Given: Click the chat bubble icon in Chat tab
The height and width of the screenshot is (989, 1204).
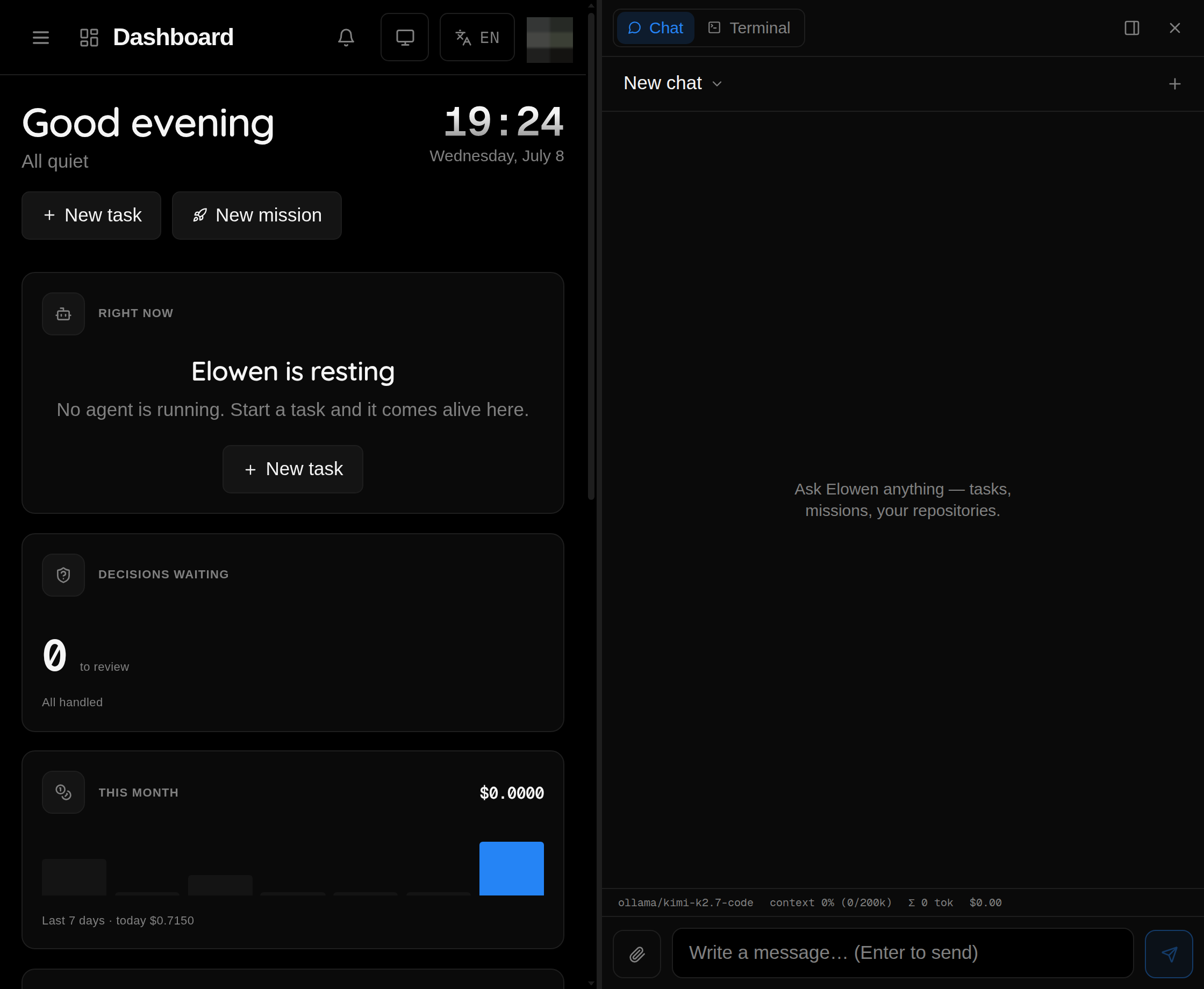Looking at the screenshot, I should [x=634, y=28].
